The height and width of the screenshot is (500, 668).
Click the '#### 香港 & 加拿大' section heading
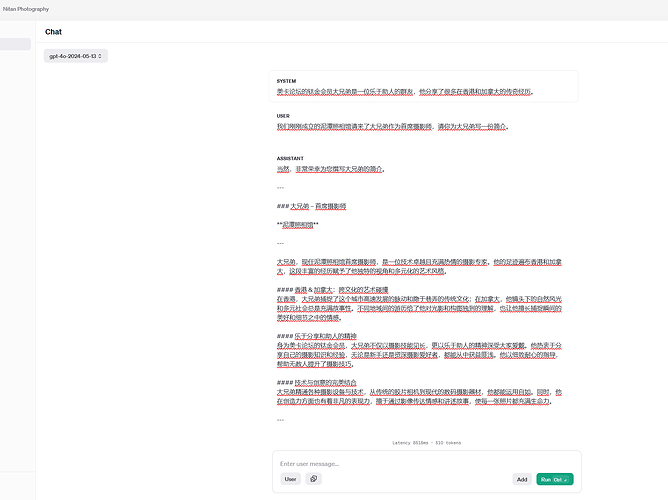pyautogui.click(x=324, y=289)
